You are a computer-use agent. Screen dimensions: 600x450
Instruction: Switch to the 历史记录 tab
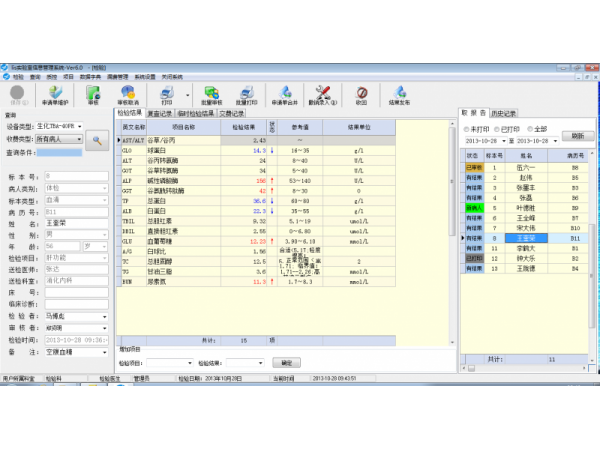tap(504, 114)
